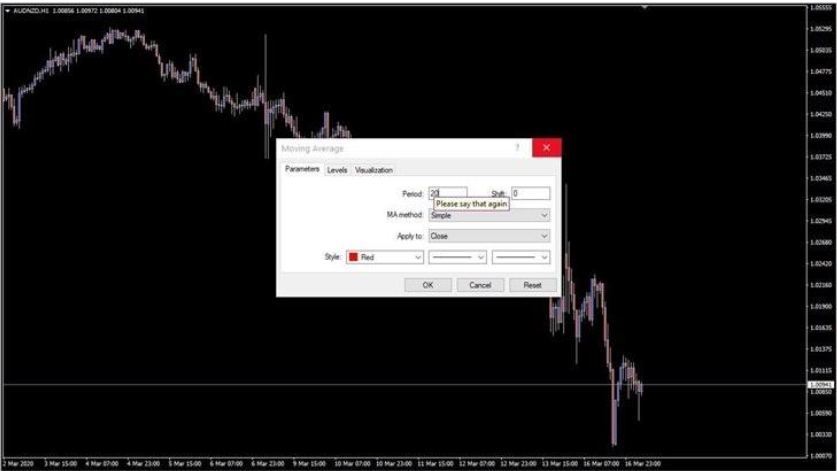Click into the Period input field
This screenshot has width=837, height=471.
point(447,193)
